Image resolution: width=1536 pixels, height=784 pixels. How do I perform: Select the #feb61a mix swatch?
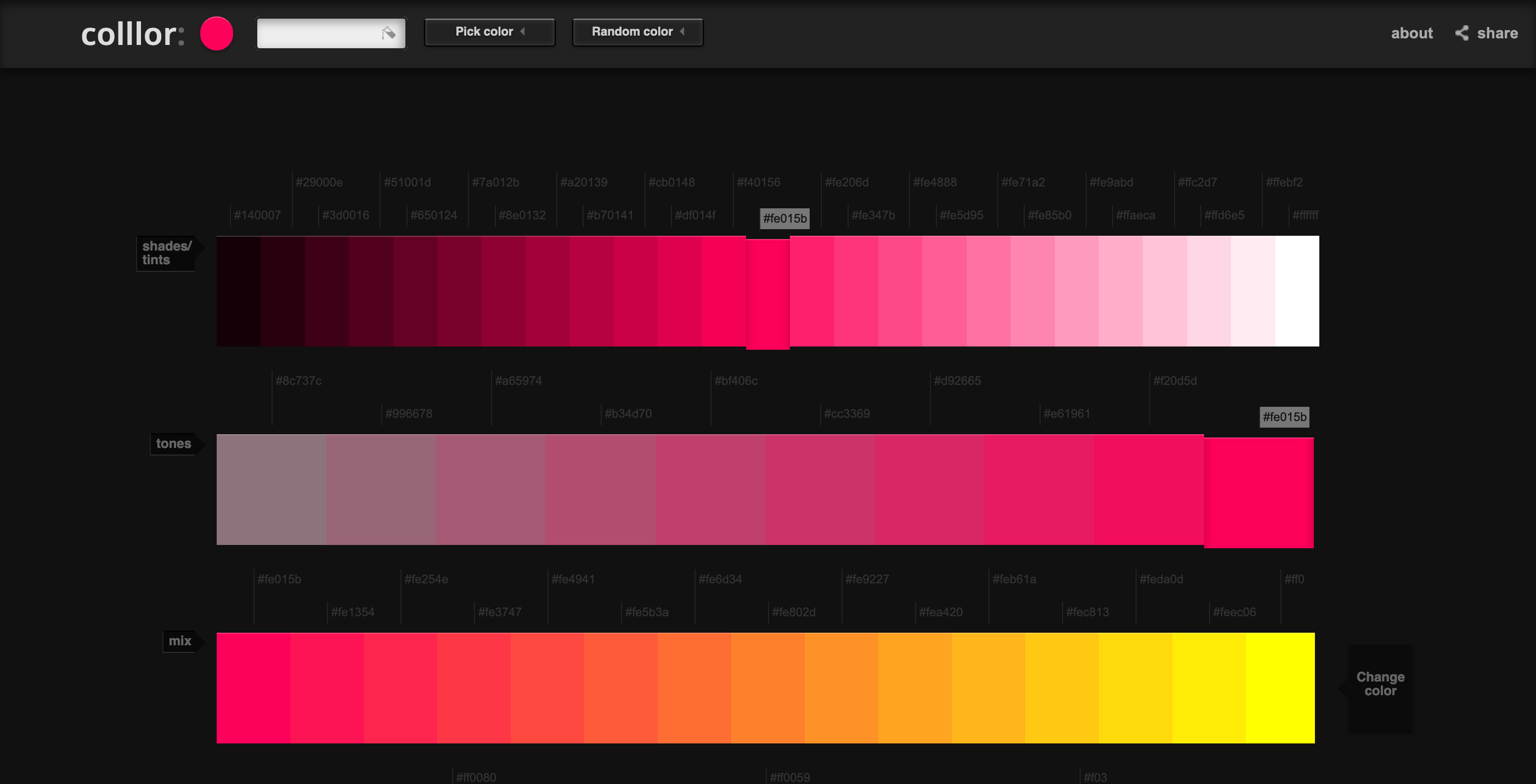point(988,688)
